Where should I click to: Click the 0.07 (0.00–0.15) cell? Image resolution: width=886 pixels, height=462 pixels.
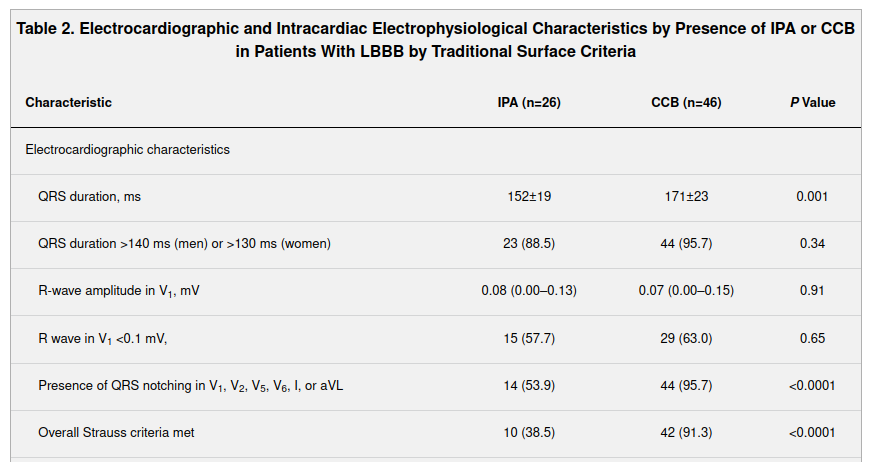point(686,291)
